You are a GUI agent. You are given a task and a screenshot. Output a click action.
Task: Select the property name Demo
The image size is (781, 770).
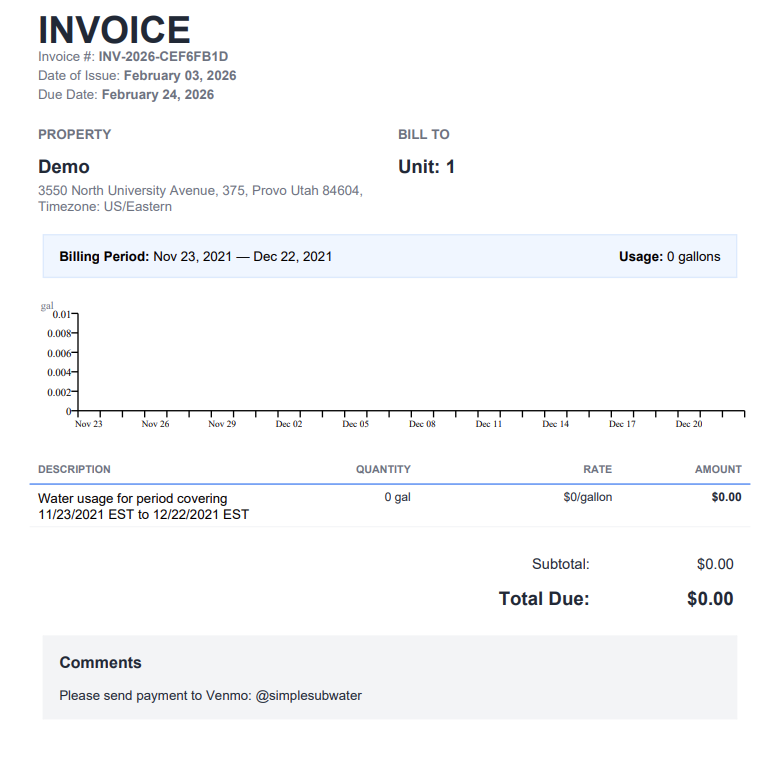pos(64,167)
